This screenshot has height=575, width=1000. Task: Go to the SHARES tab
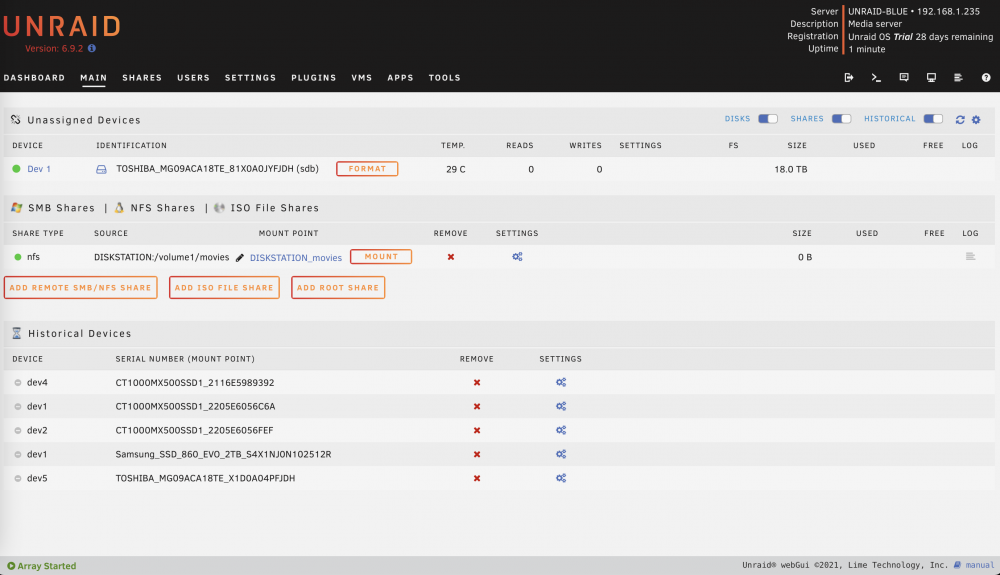click(142, 78)
